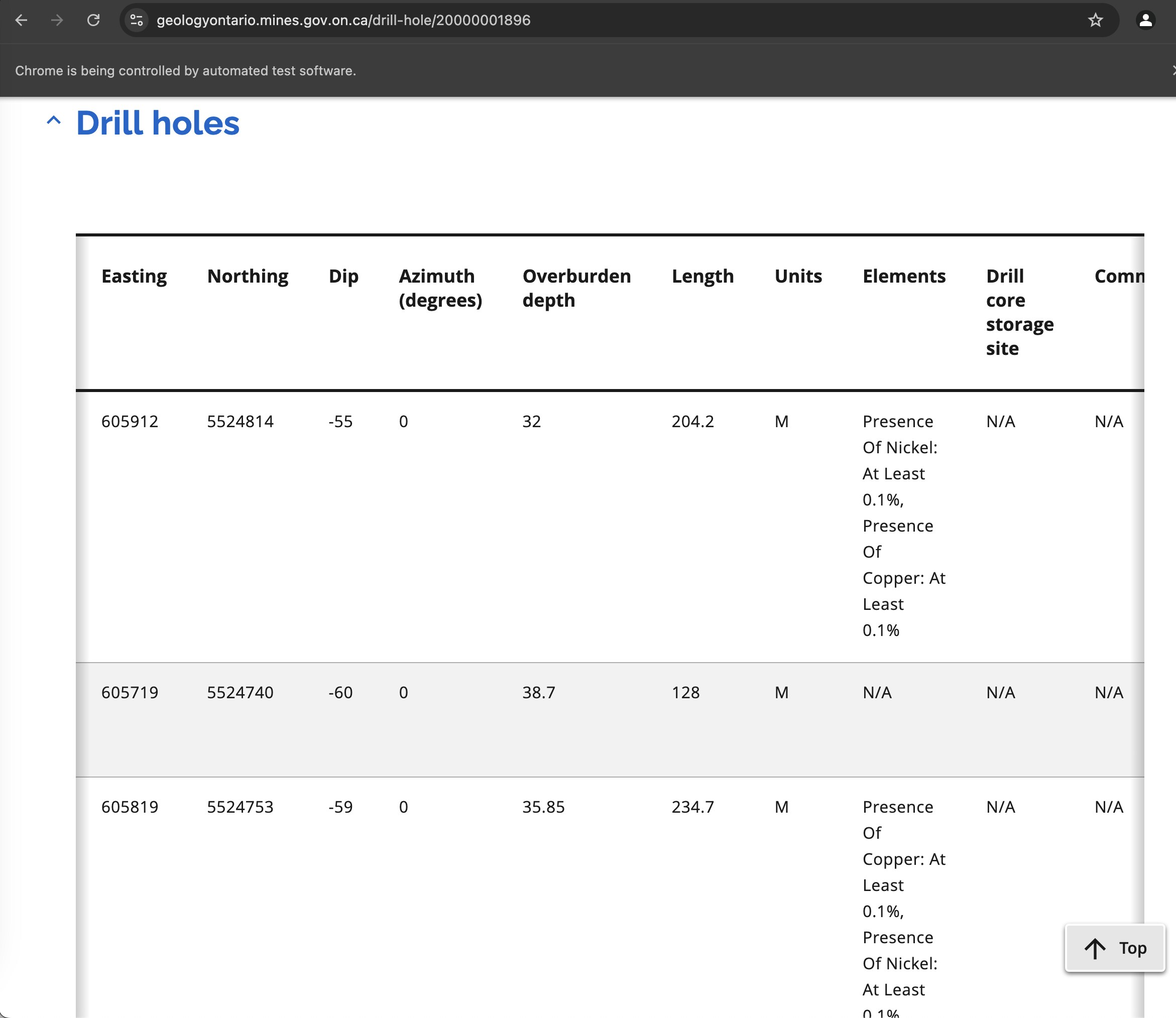Click the Drill holes heading

pyautogui.click(x=158, y=123)
